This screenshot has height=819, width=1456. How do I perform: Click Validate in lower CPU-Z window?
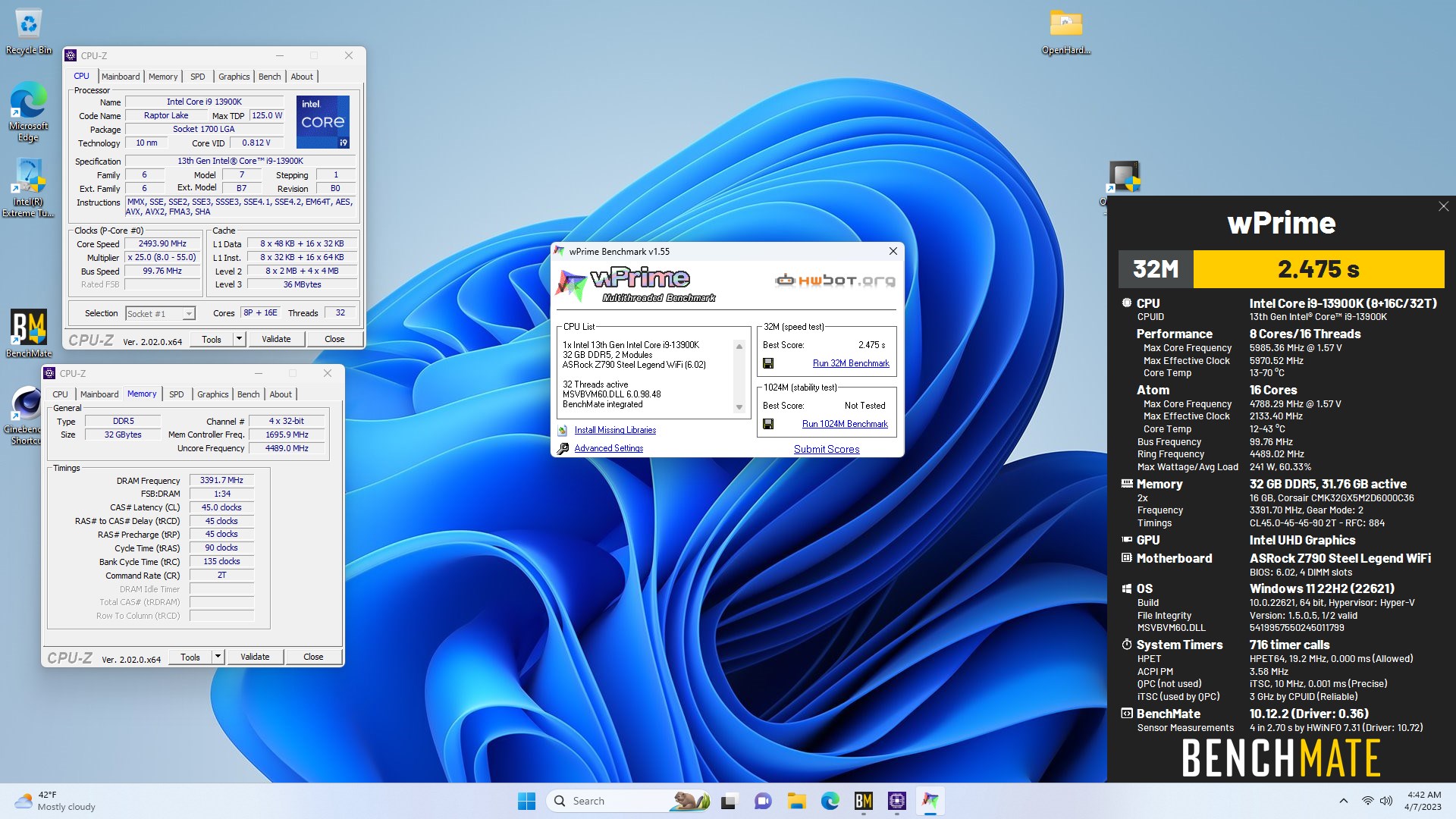click(x=255, y=657)
